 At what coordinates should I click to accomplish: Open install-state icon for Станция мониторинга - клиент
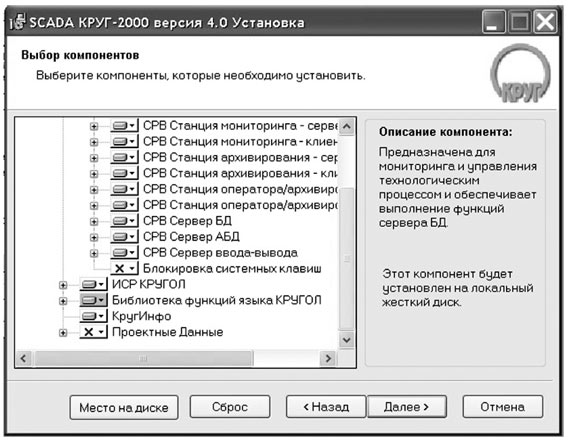124,141
